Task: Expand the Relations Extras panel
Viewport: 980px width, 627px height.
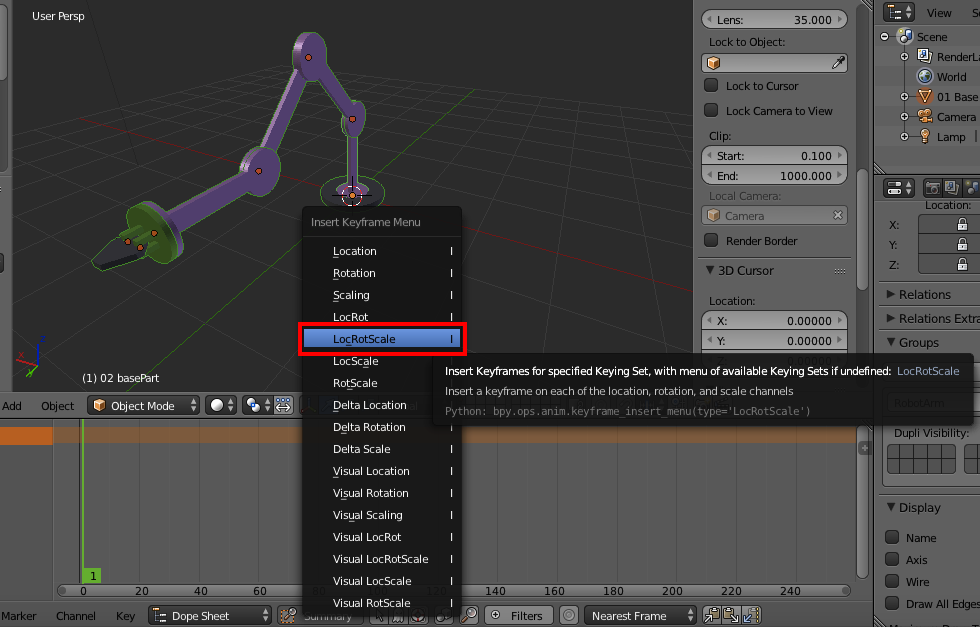Action: click(891, 318)
